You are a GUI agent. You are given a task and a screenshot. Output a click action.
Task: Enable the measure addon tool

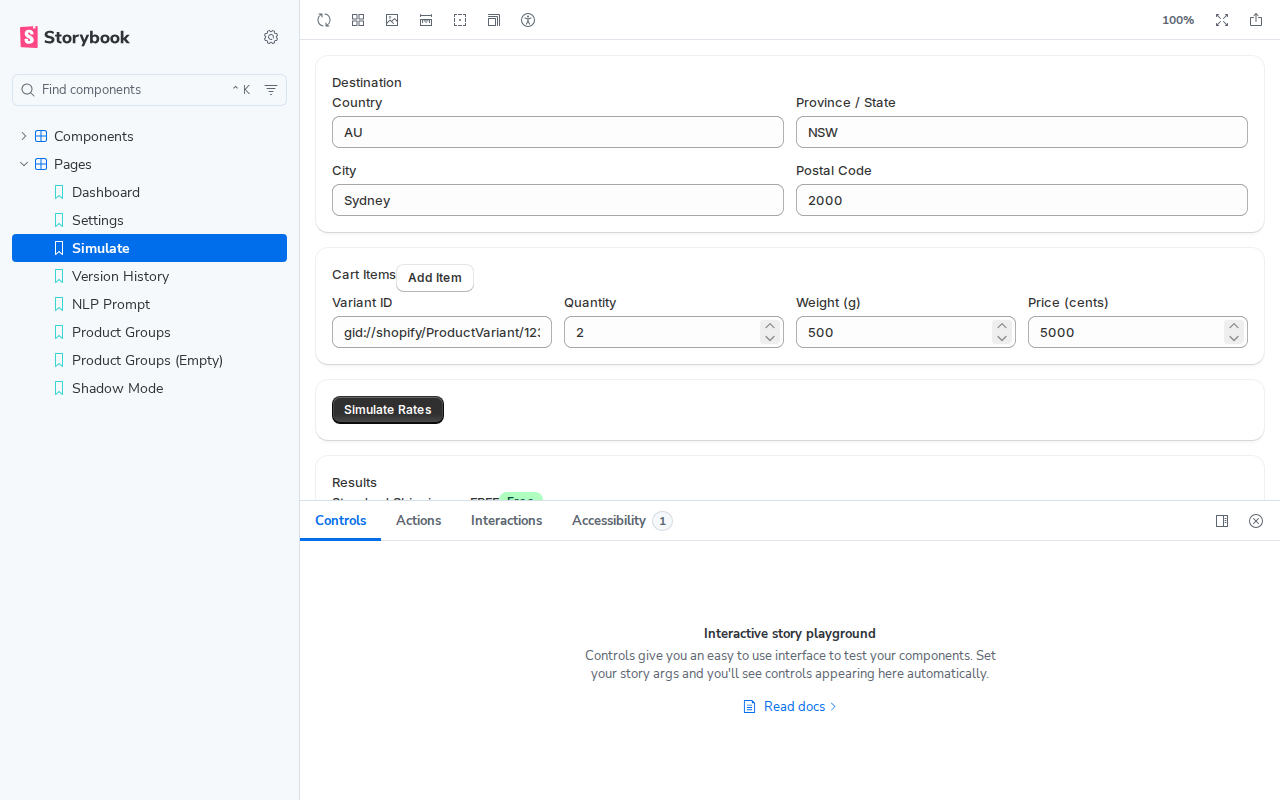(x=426, y=19)
